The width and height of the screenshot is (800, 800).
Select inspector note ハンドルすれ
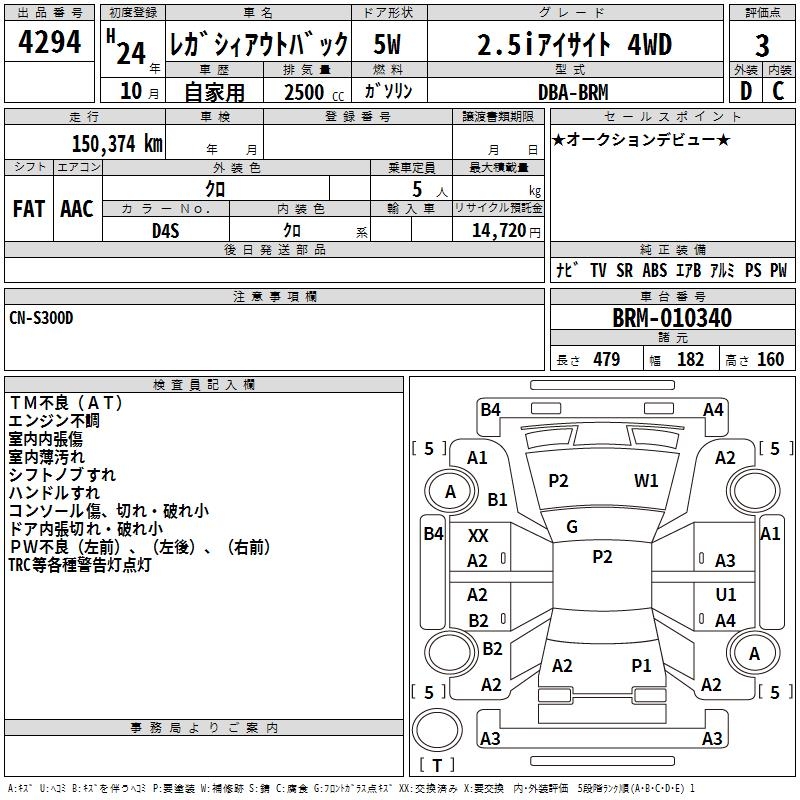(55, 492)
